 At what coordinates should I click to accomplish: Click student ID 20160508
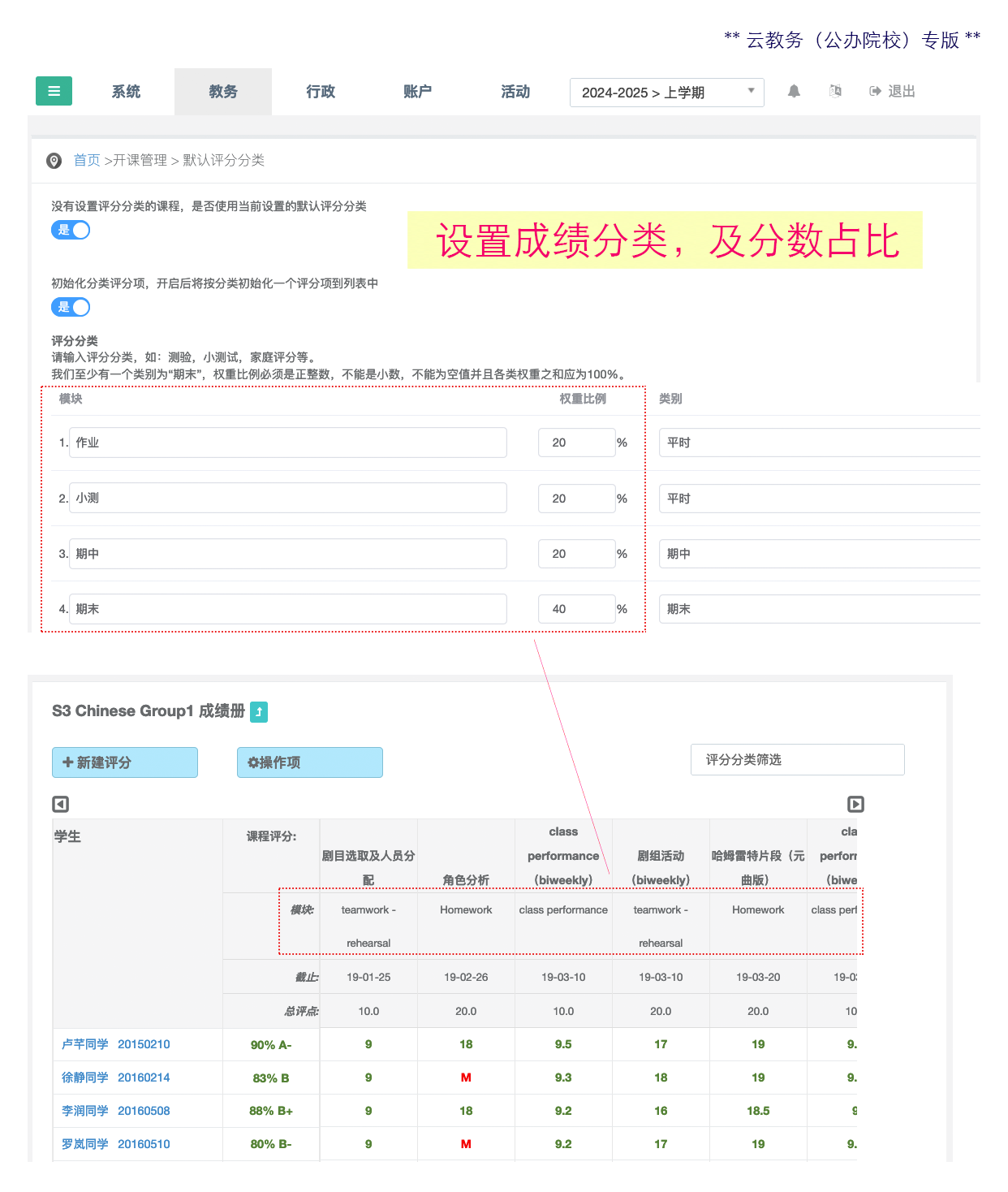[144, 1111]
